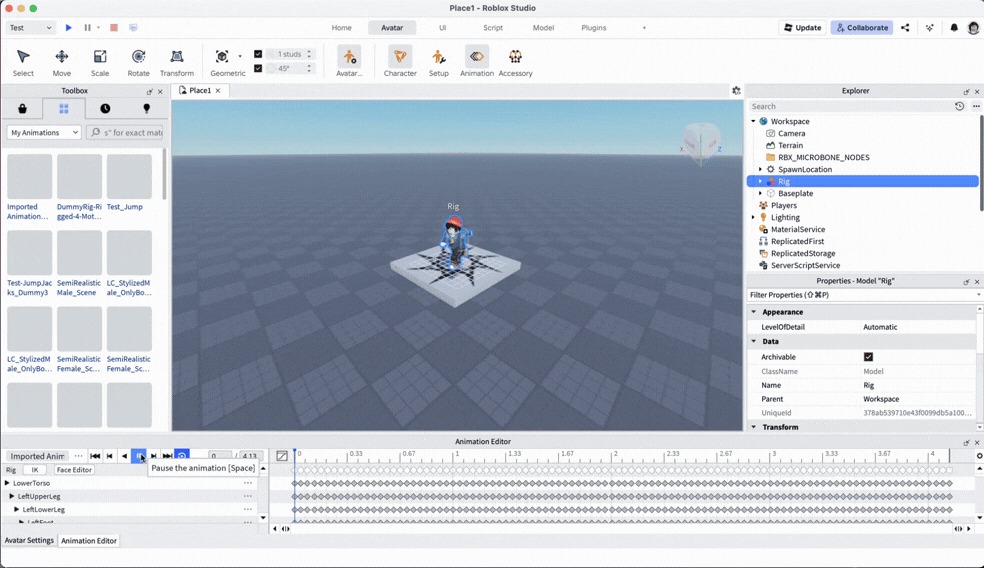Toggle the Animation editor ribbon button
The image size is (984, 568).
[477, 63]
